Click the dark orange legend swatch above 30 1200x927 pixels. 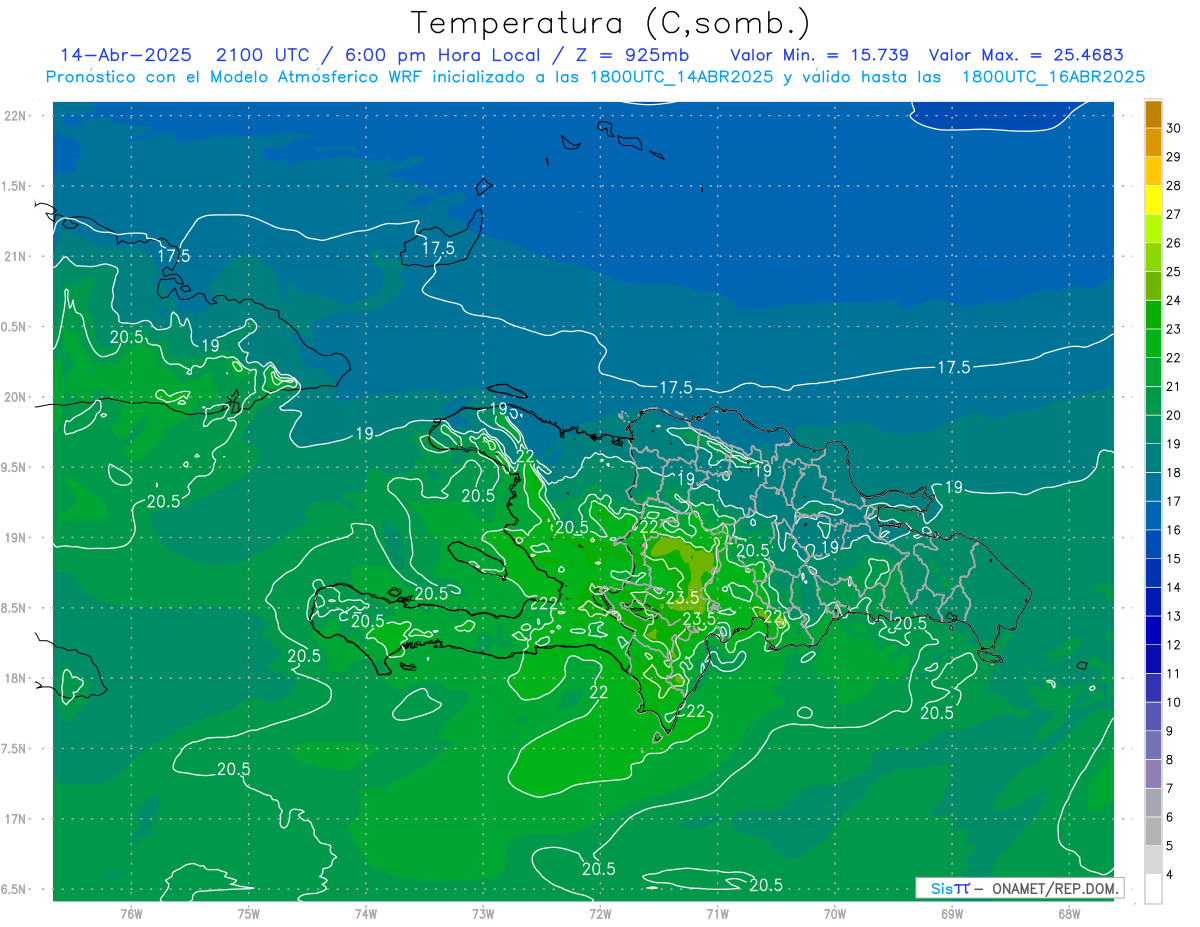[1153, 114]
